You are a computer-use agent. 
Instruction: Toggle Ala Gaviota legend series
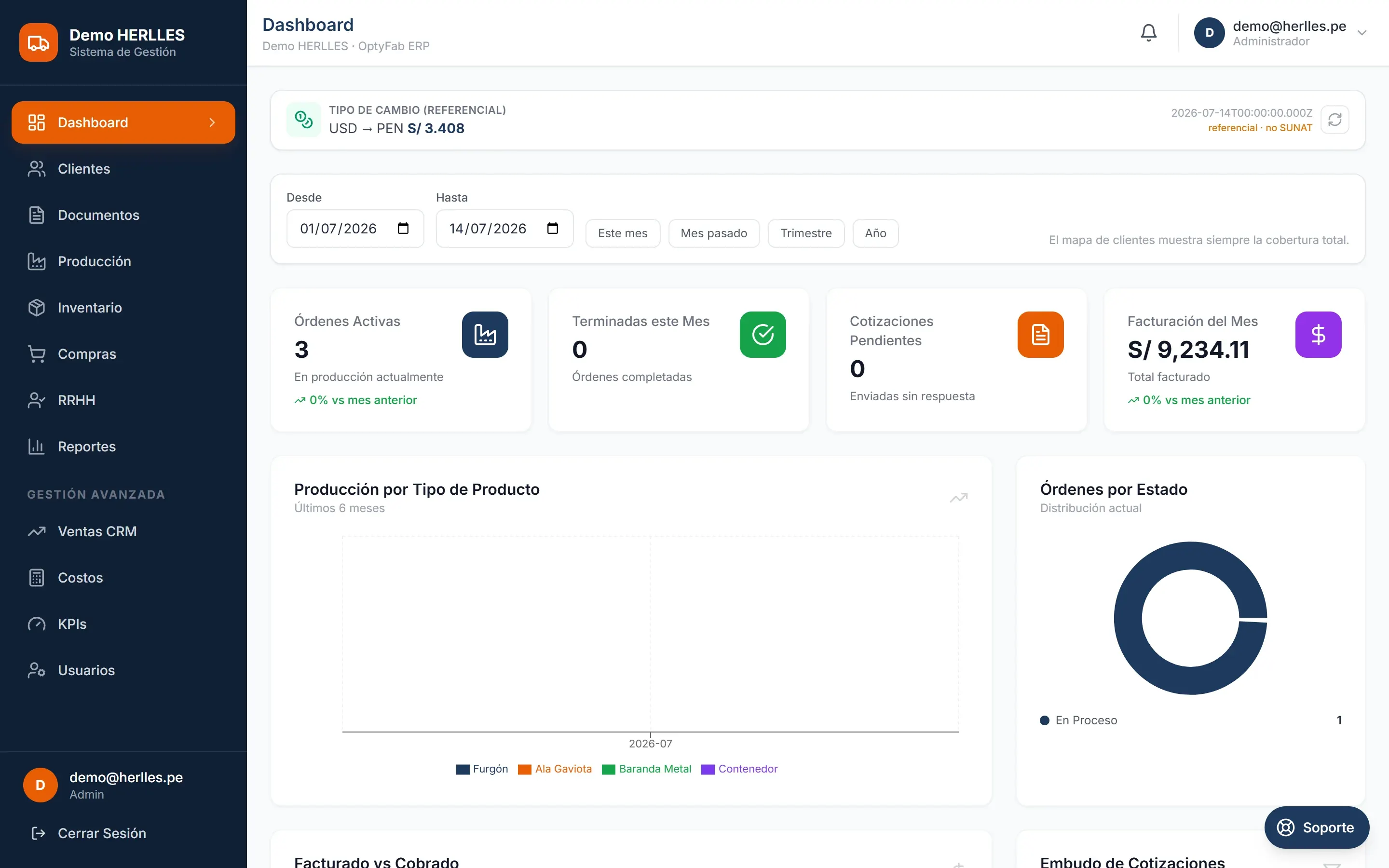[555, 769]
